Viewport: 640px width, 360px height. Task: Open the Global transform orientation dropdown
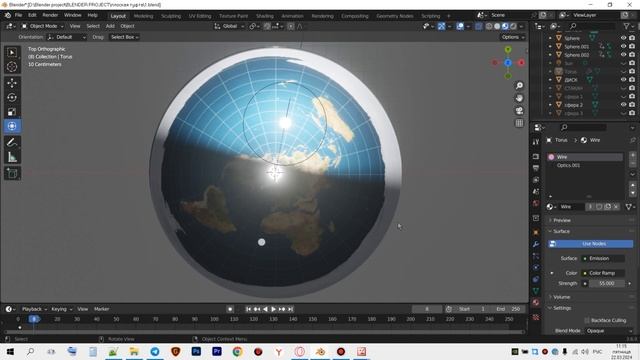coord(229,26)
